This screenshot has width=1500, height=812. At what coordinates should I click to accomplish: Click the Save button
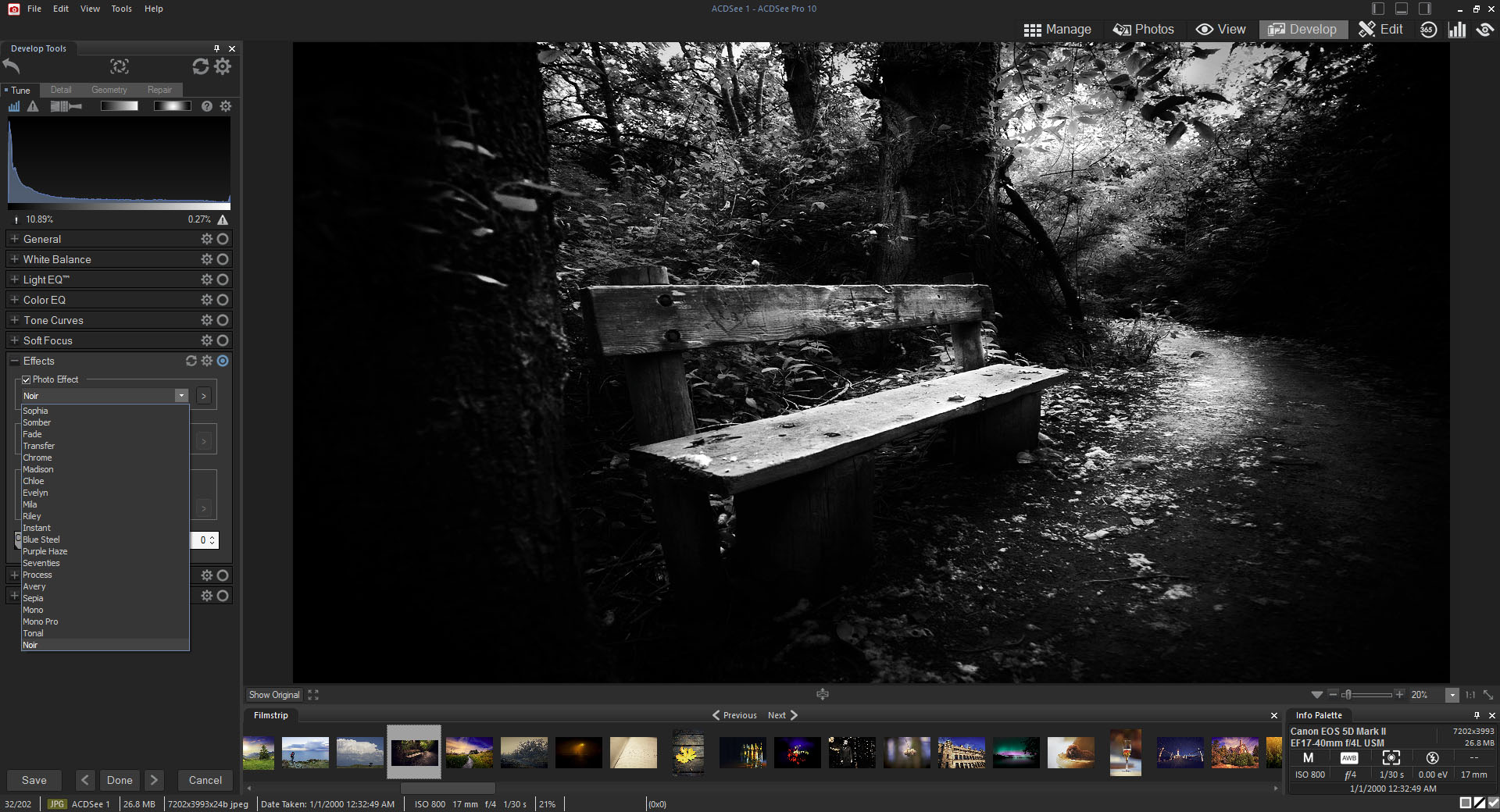coord(34,780)
